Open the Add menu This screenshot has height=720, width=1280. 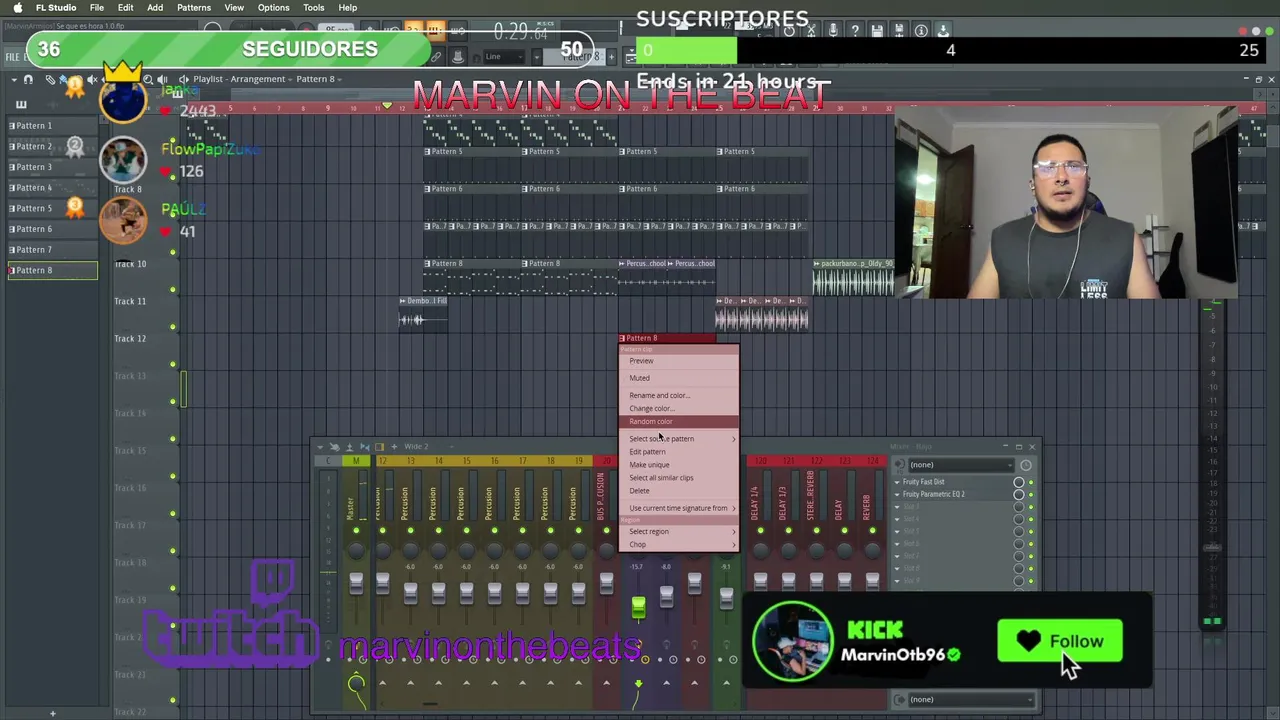[155, 8]
